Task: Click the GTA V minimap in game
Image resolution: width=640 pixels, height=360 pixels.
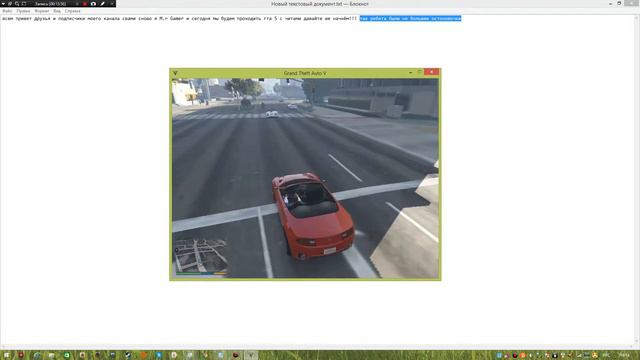Action: pos(200,255)
